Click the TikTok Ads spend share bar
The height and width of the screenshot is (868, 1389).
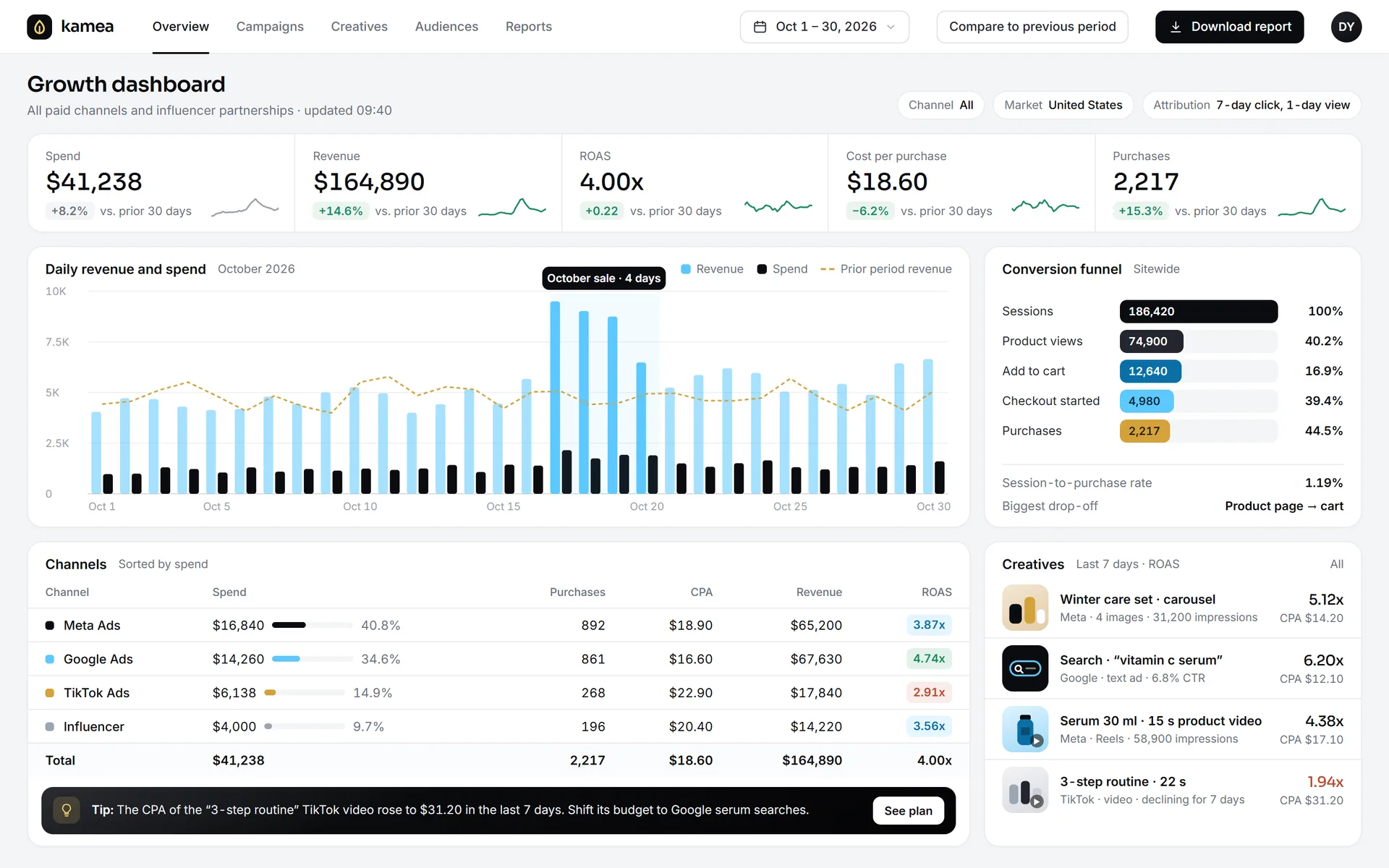(304, 692)
